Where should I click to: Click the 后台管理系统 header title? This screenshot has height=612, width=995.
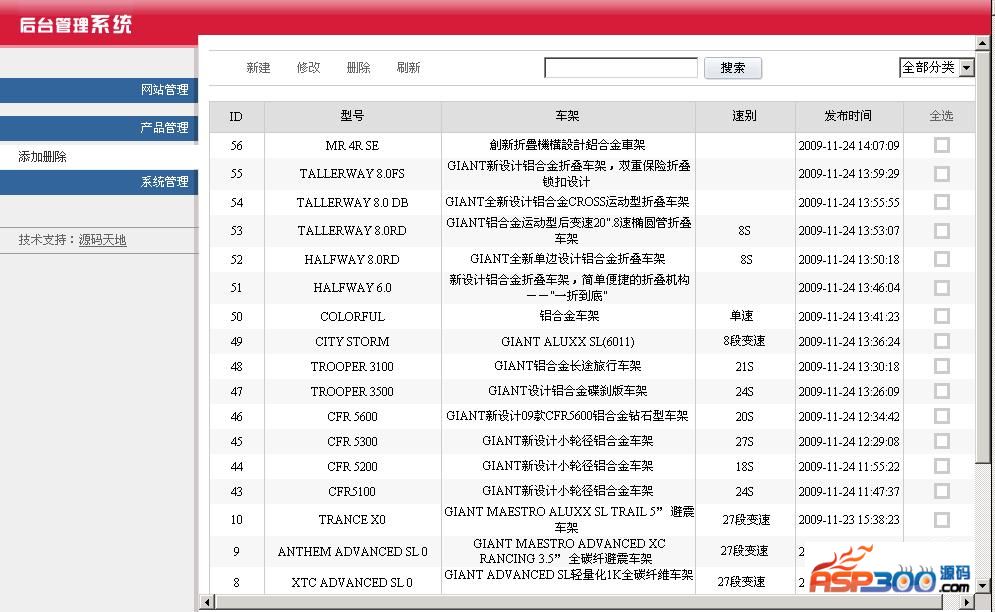tap(75, 24)
